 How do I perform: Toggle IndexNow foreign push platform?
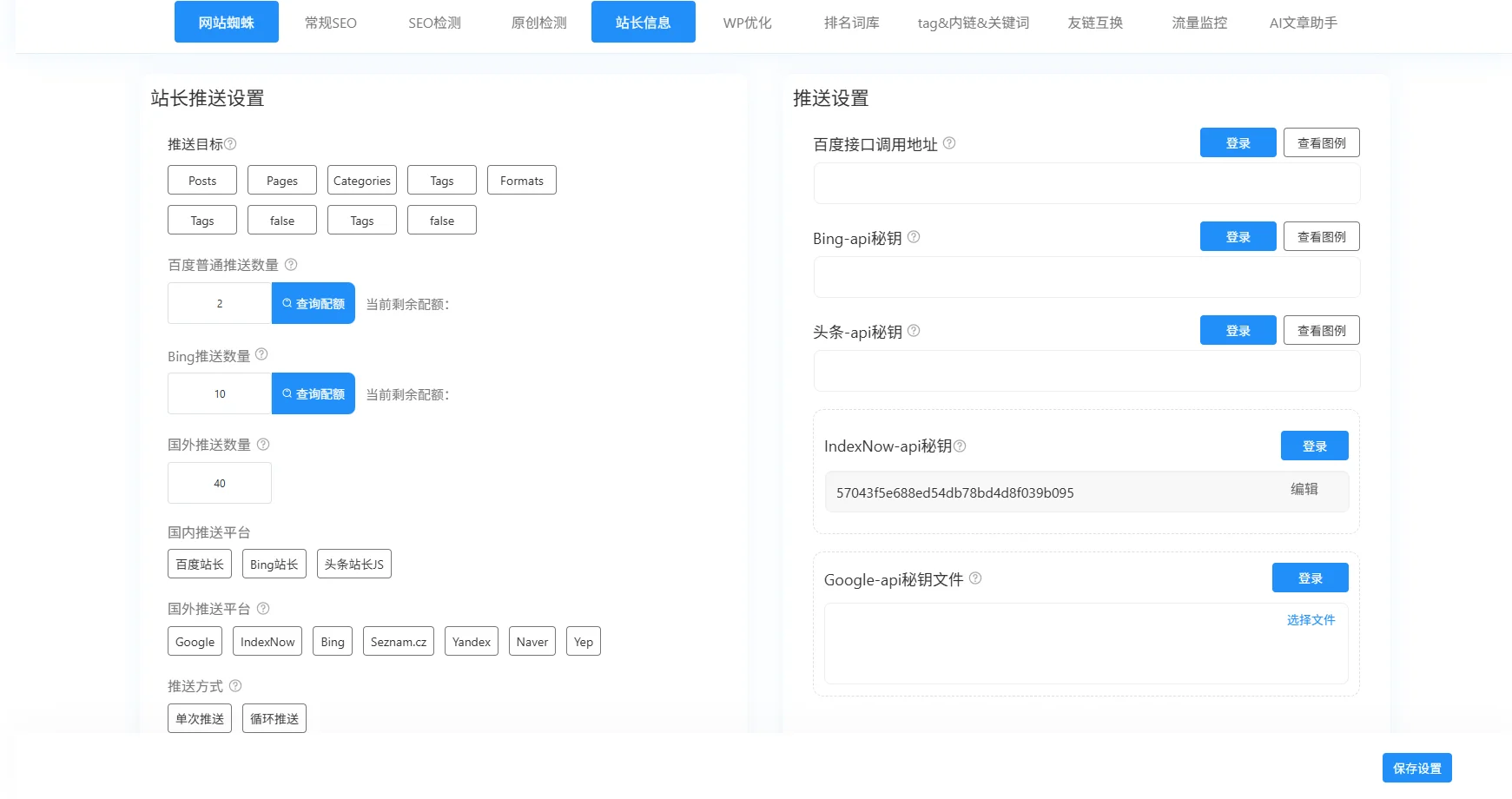tap(267, 641)
